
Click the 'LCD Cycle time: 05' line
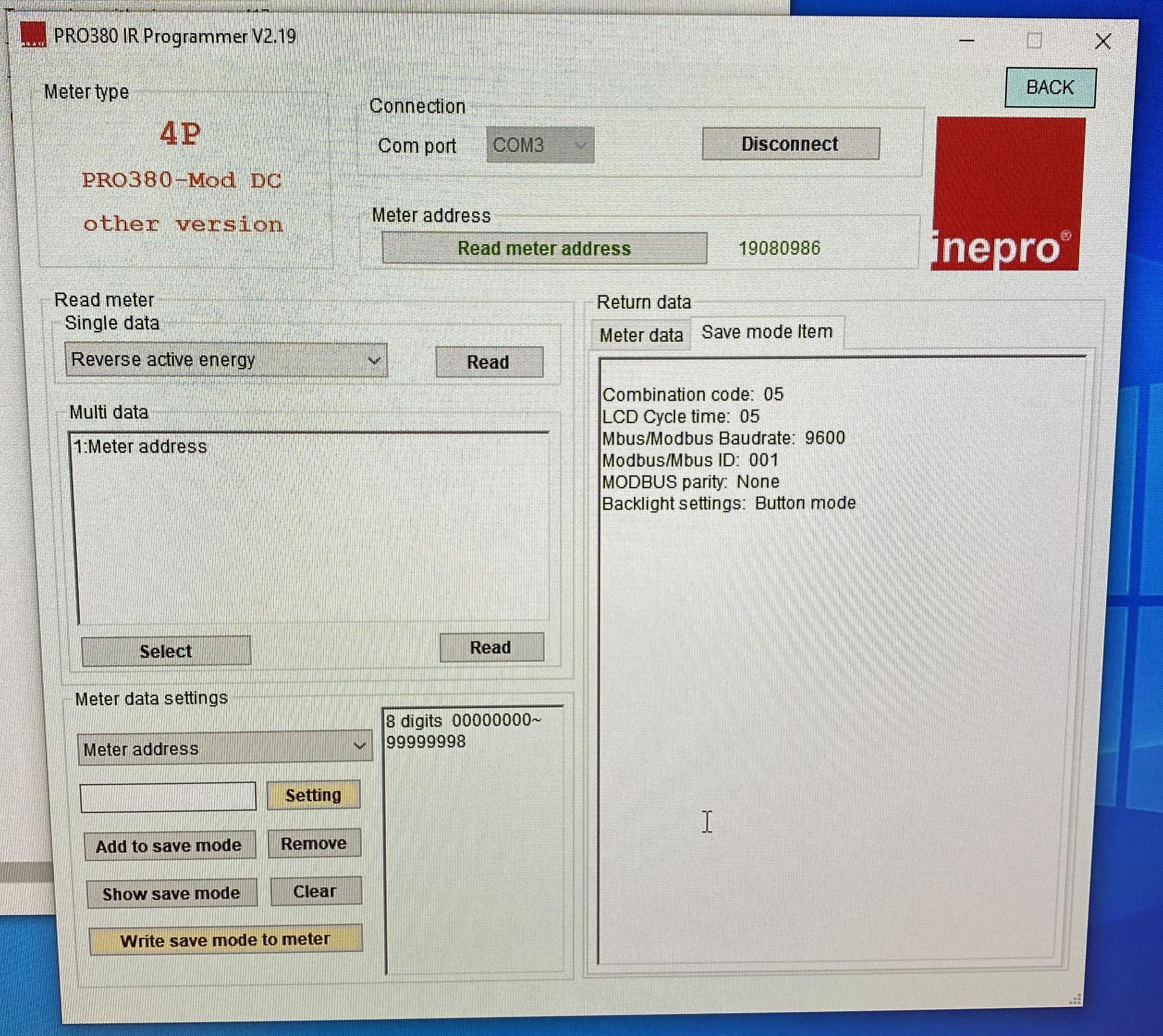[x=681, y=416]
